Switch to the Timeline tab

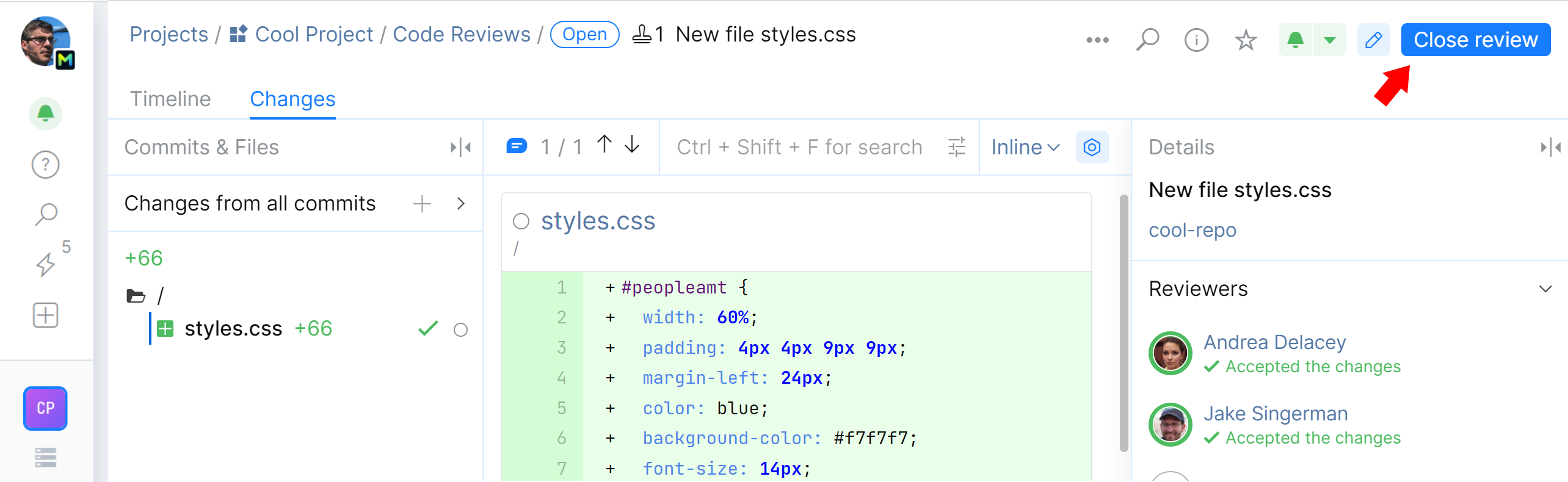(x=170, y=99)
